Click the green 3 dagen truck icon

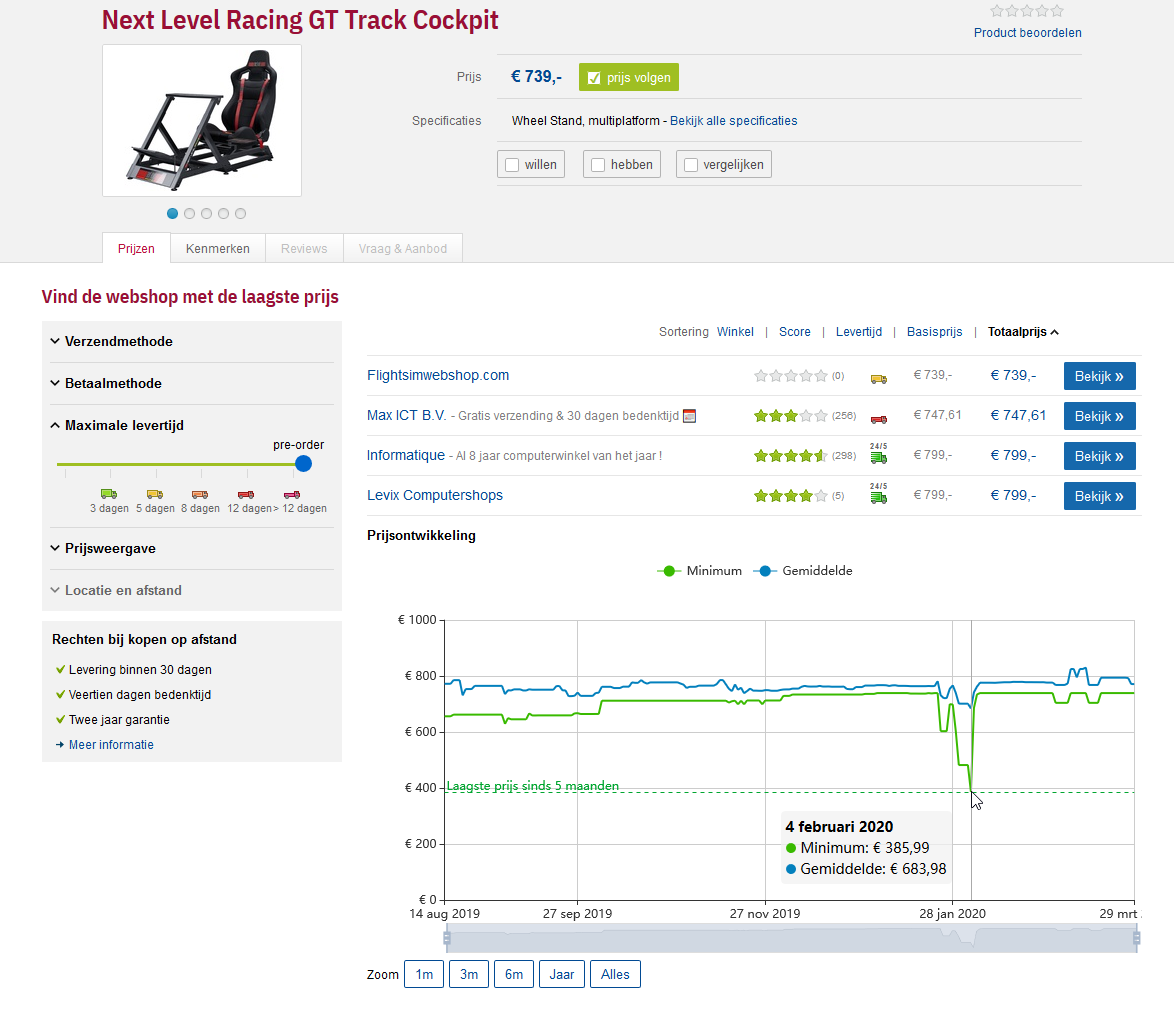(108, 494)
